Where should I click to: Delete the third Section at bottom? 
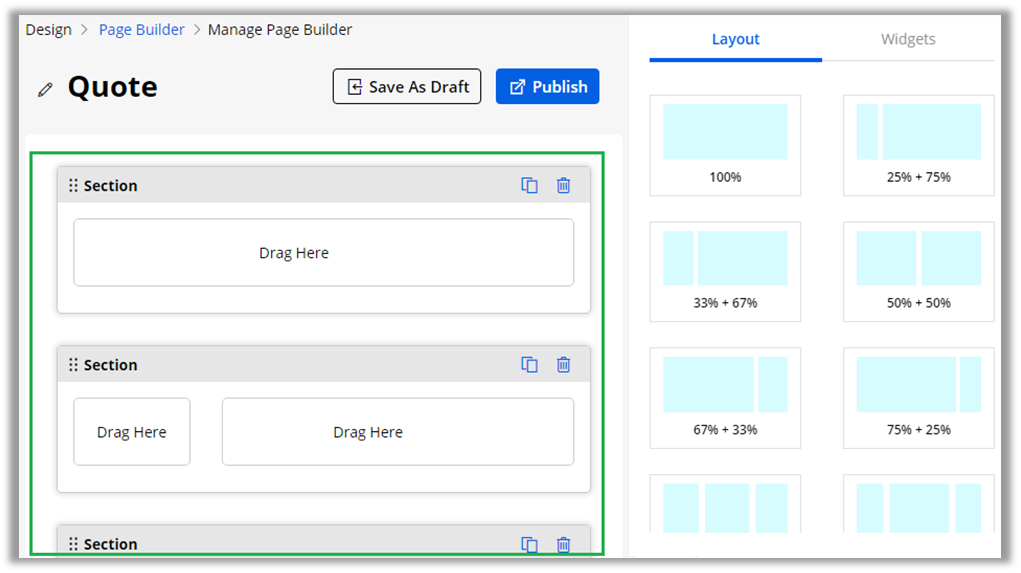[x=563, y=544]
